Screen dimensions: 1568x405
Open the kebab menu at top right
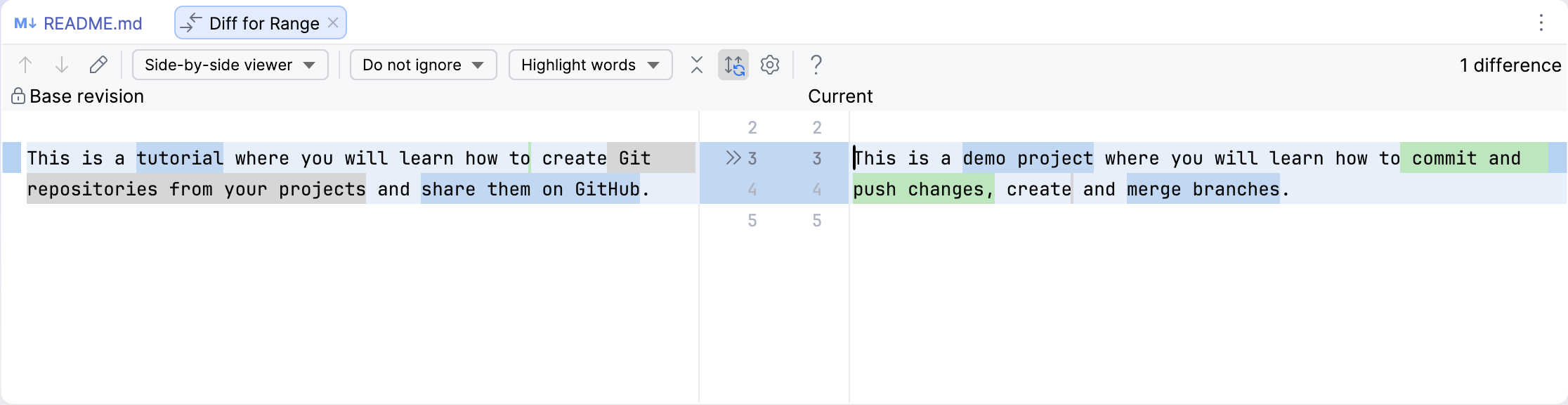coord(1541,22)
